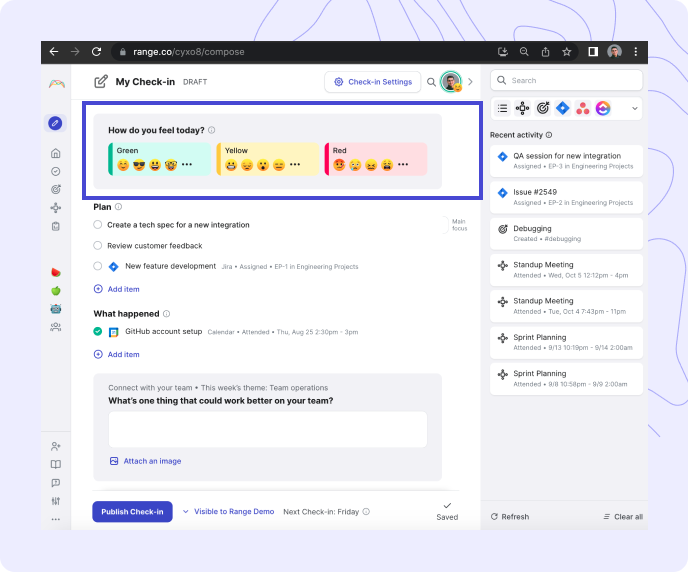Open the feedback chat icon in the sidebar

(x=56, y=483)
